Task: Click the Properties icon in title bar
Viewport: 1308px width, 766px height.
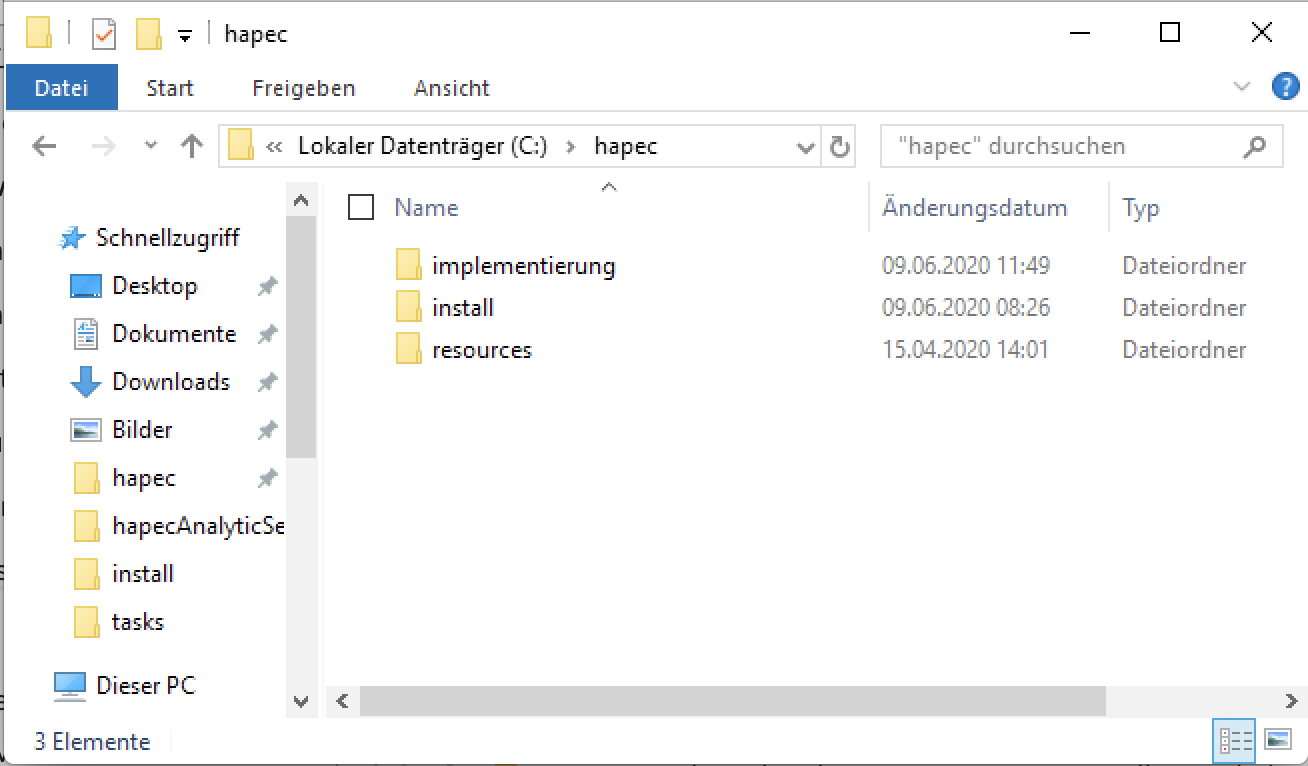Action: pyautogui.click(x=104, y=34)
